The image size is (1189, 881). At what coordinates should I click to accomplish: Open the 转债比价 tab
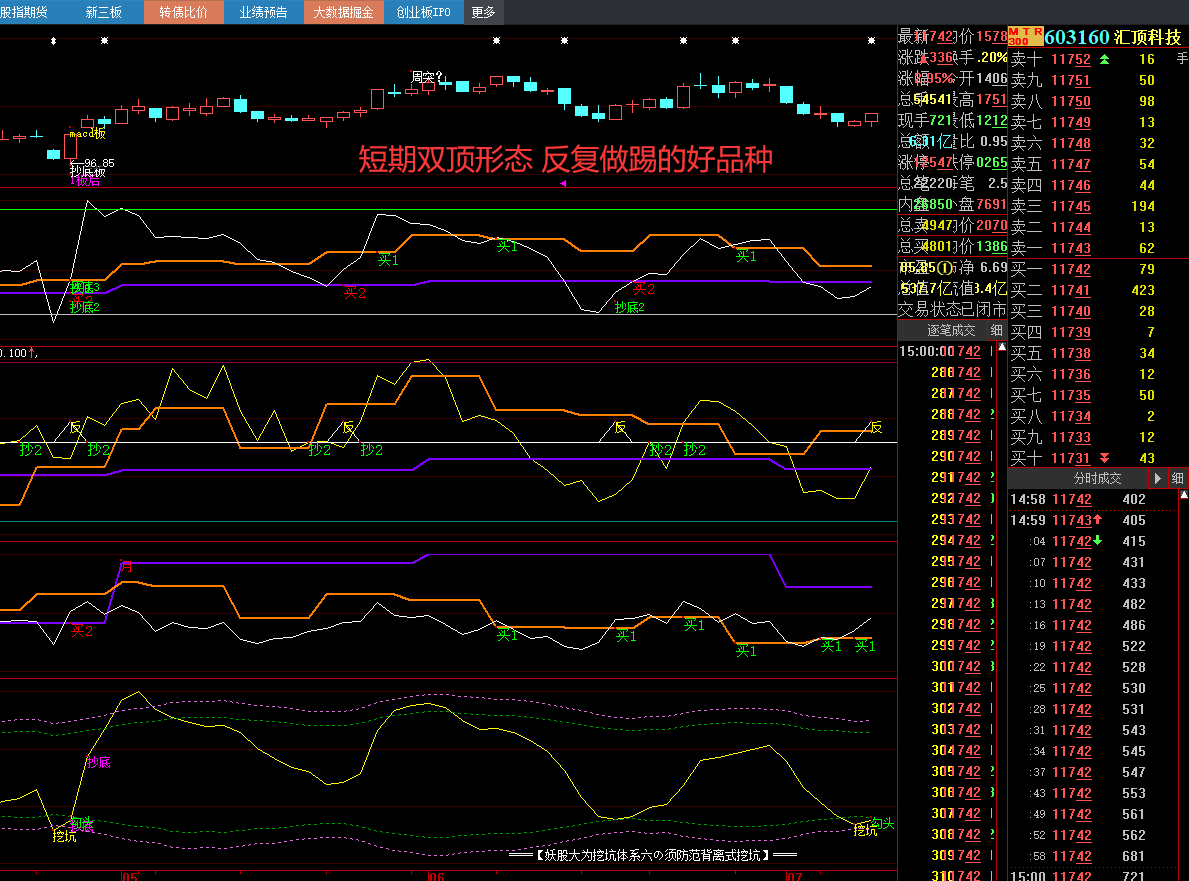(184, 12)
